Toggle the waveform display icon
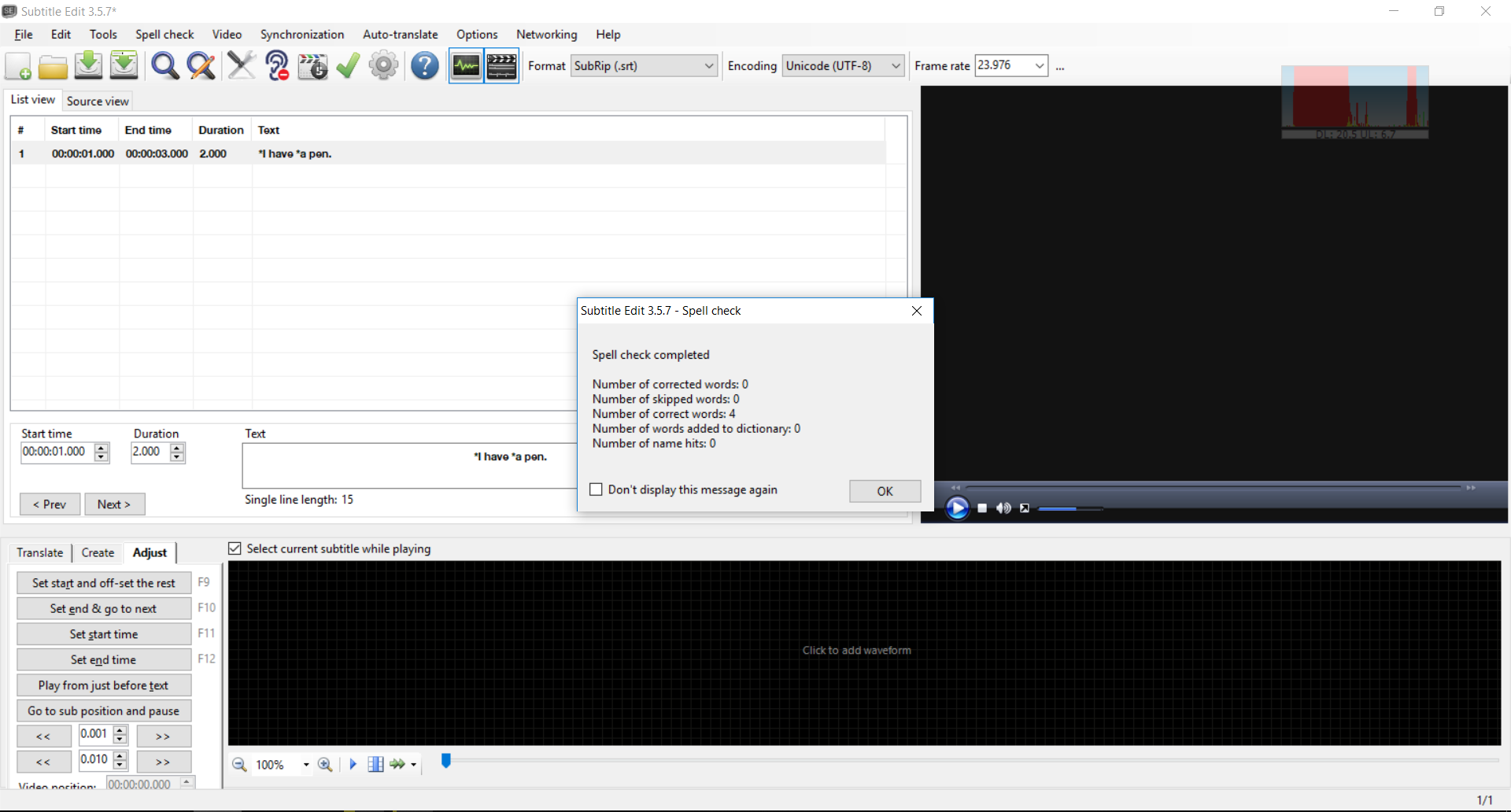Screen dimensions: 1511x812 point(465,65)
